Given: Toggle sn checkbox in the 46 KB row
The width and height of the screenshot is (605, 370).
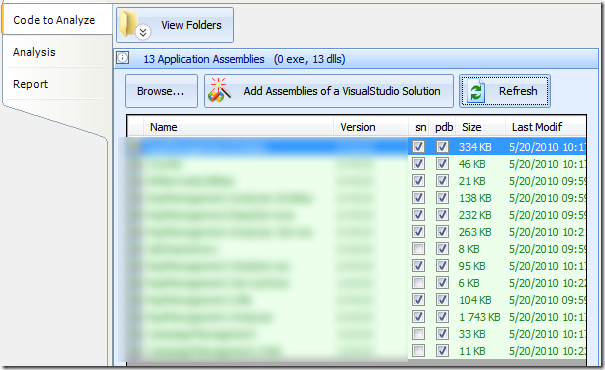Looking at the screenshot, I should pos(418,164).
